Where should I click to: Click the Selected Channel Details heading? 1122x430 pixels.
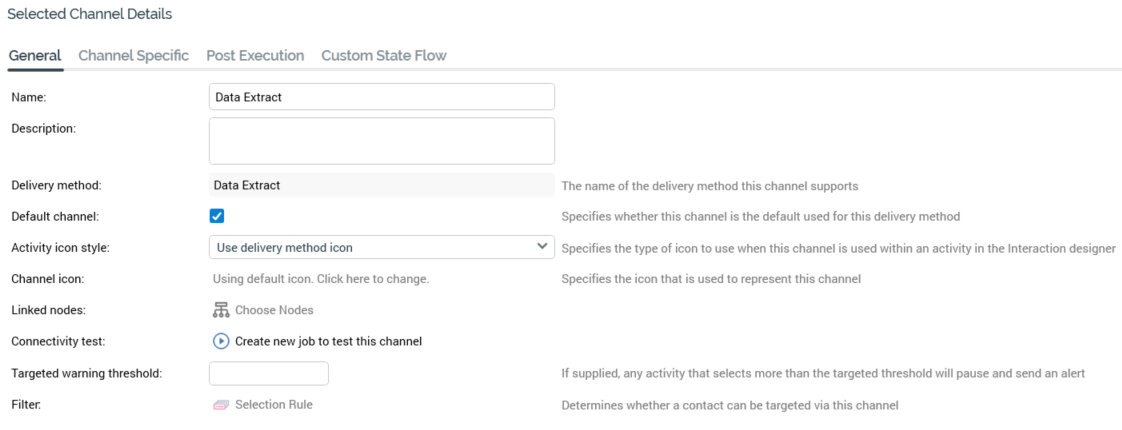89,14
